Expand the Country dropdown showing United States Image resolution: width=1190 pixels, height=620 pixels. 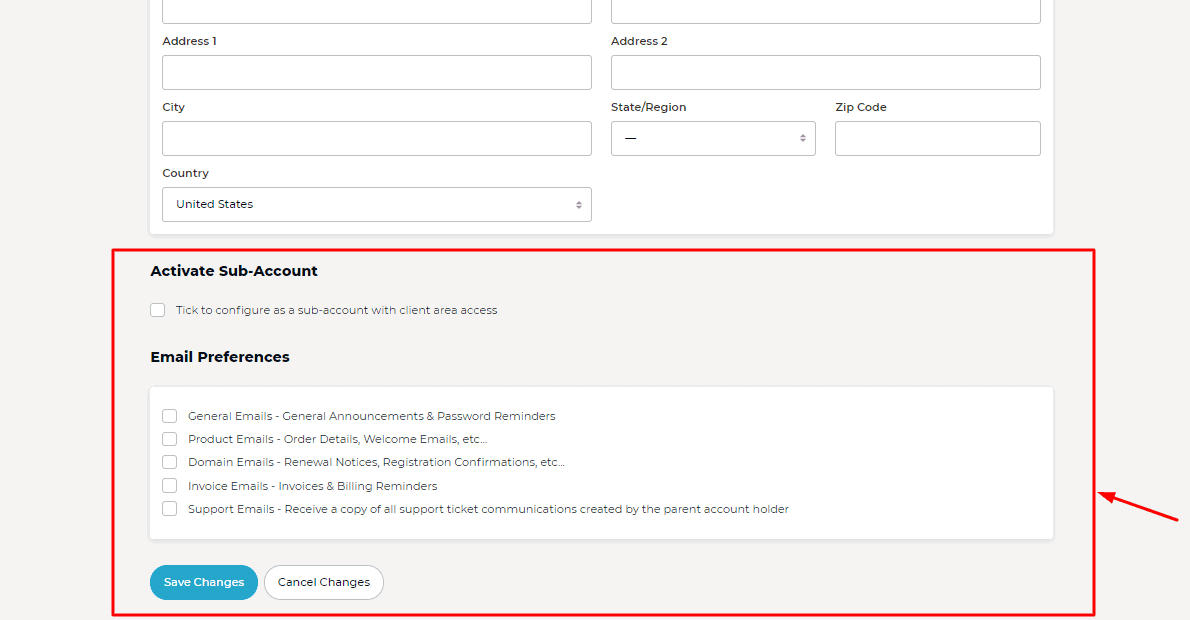pos(376,204)
